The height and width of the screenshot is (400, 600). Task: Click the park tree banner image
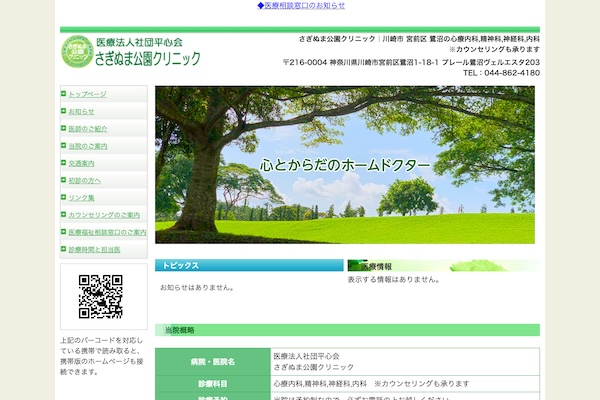(x=345, y=165)
